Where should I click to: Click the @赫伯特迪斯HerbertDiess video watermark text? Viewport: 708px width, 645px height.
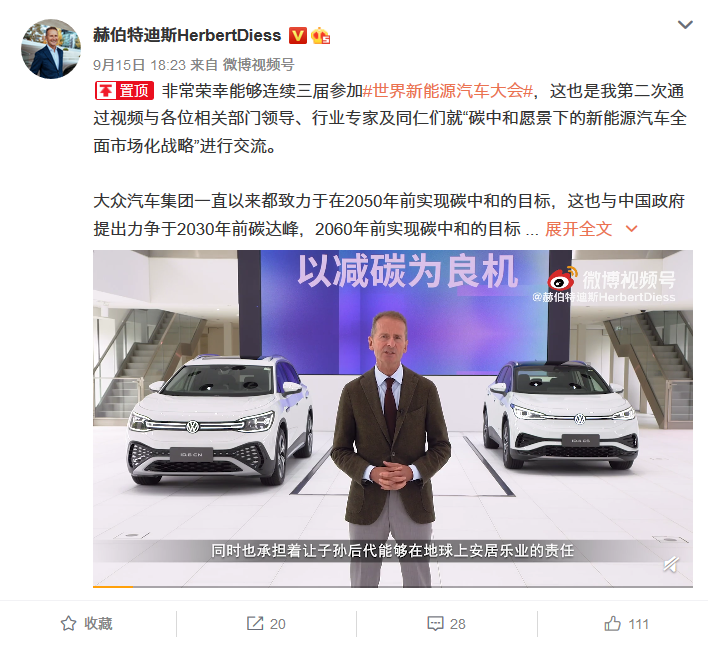[x=604, y=297]
